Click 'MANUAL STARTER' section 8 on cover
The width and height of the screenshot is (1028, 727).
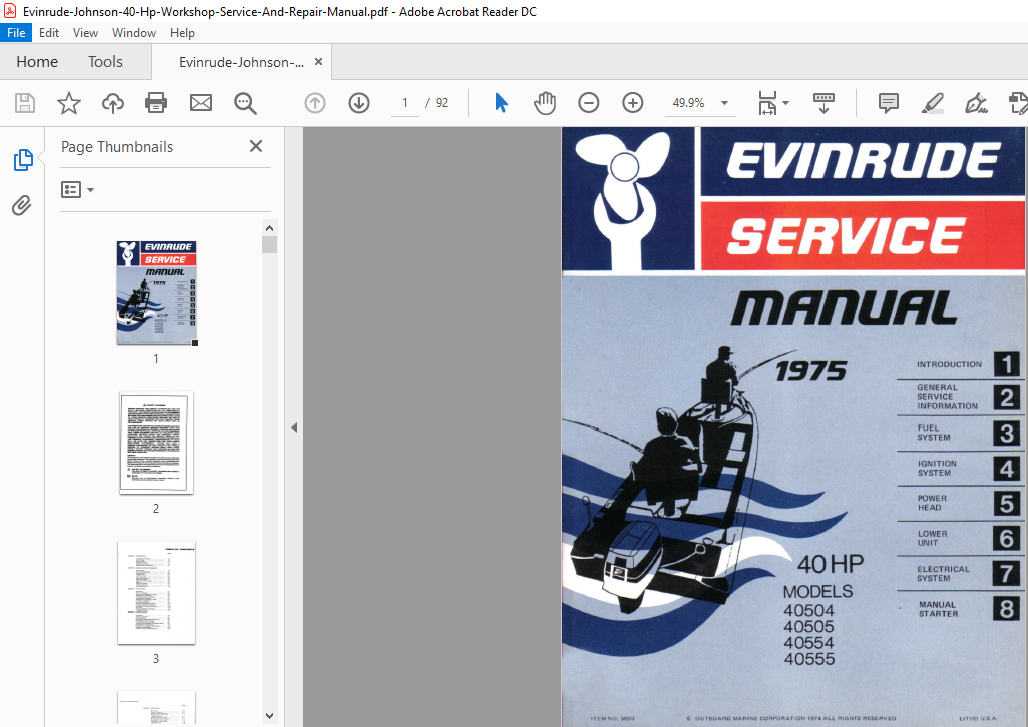click(x=938, y=609)
